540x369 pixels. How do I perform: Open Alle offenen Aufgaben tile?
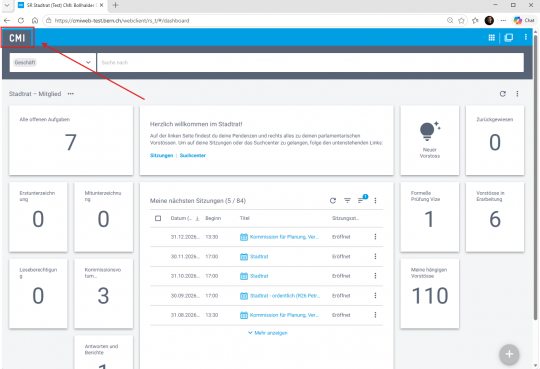pyautogui.click(x=71, y=140)
